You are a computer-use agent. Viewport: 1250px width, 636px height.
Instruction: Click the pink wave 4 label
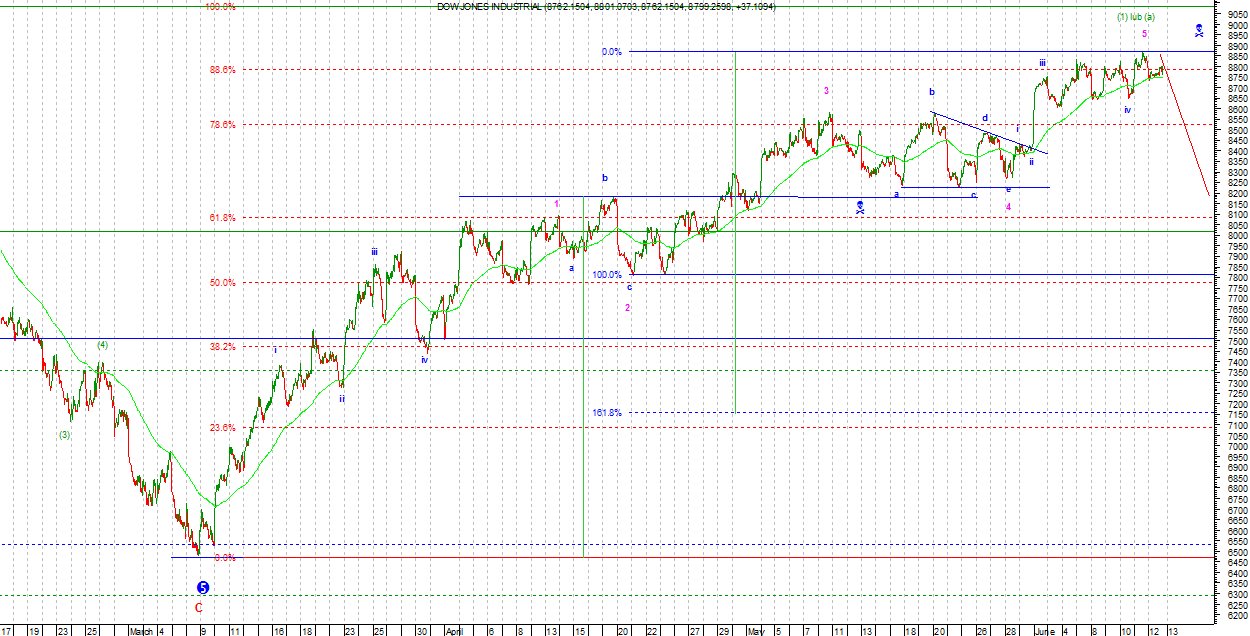1008,207
